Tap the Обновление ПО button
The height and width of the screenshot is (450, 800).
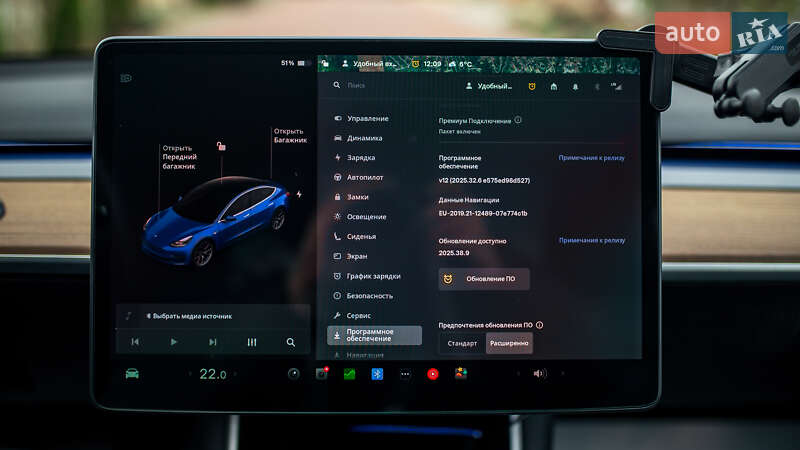pos(484,279)
